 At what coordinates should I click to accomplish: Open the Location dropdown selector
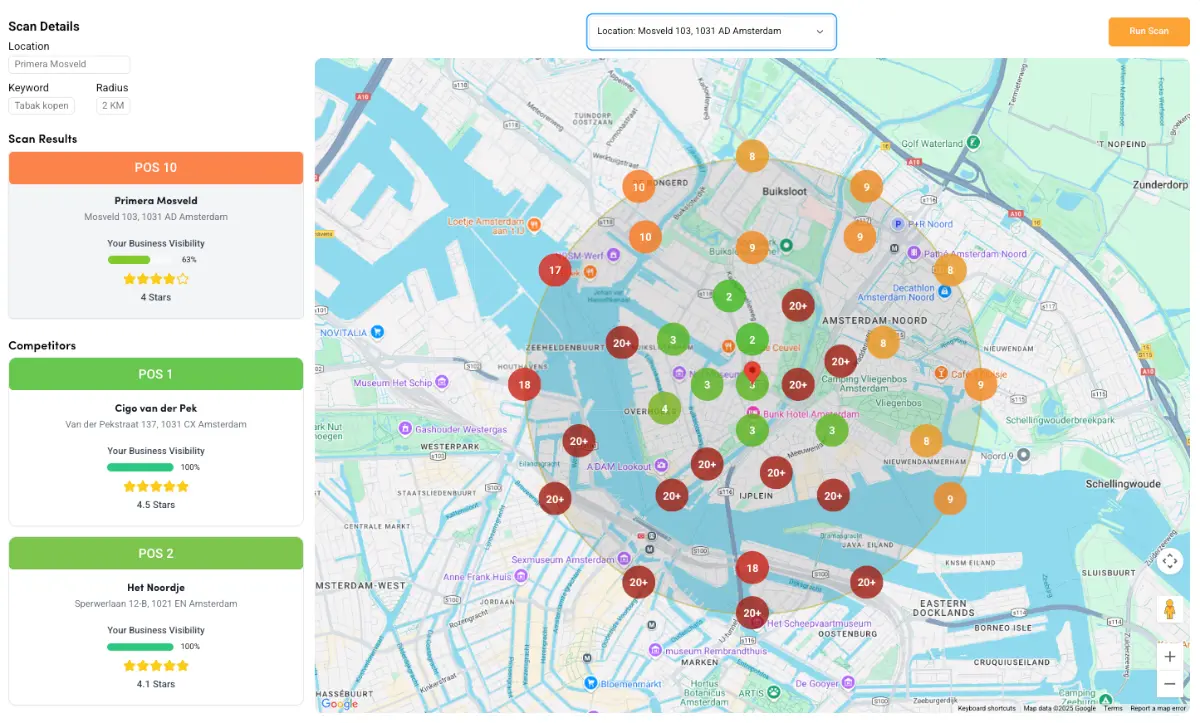tap(710, 31)
